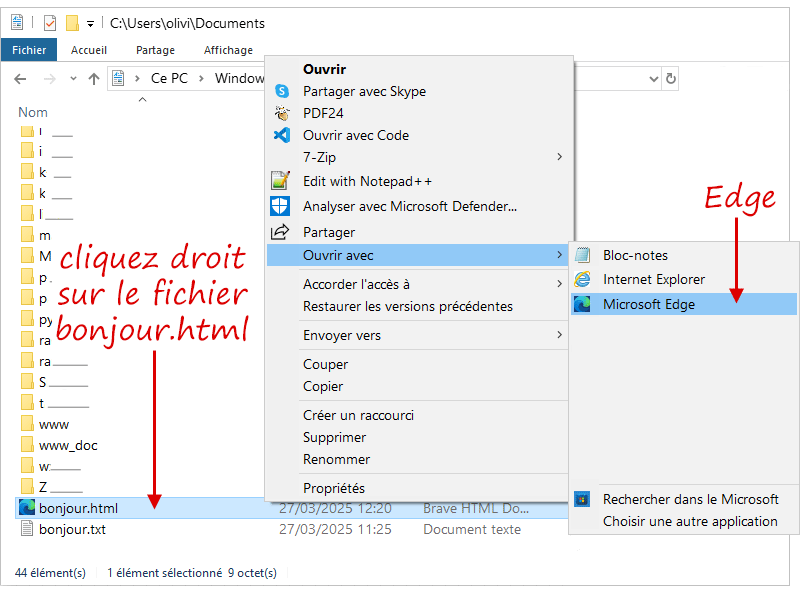
Task: Select Supprimer in context menu
Action: (x=334, y=437)
